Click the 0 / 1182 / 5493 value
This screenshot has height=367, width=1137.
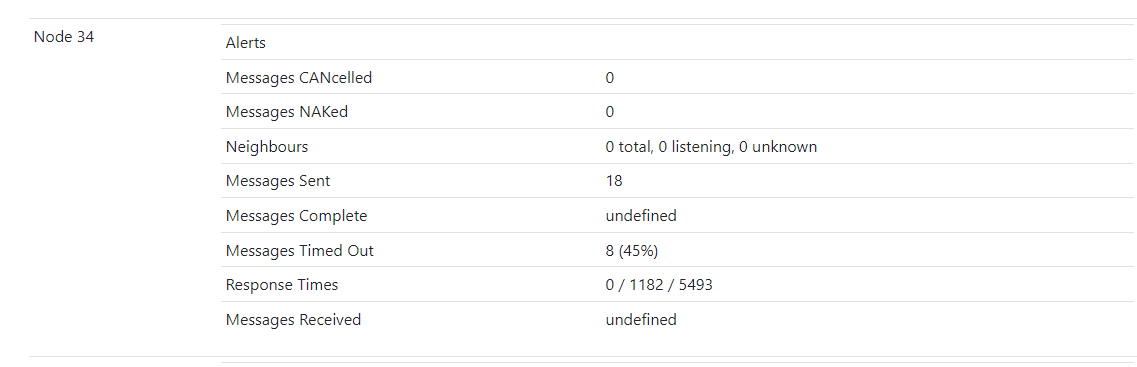tap(659, 285)
